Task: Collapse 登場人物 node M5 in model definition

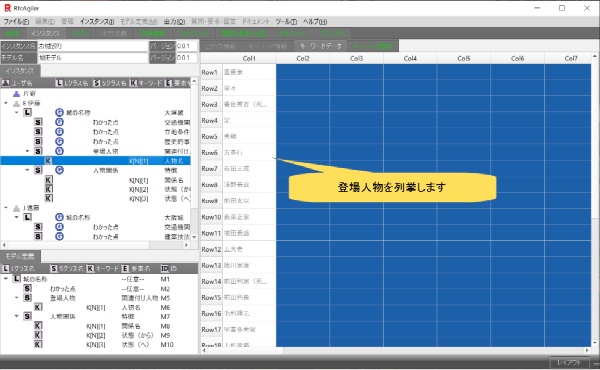Action: [16, 298]
